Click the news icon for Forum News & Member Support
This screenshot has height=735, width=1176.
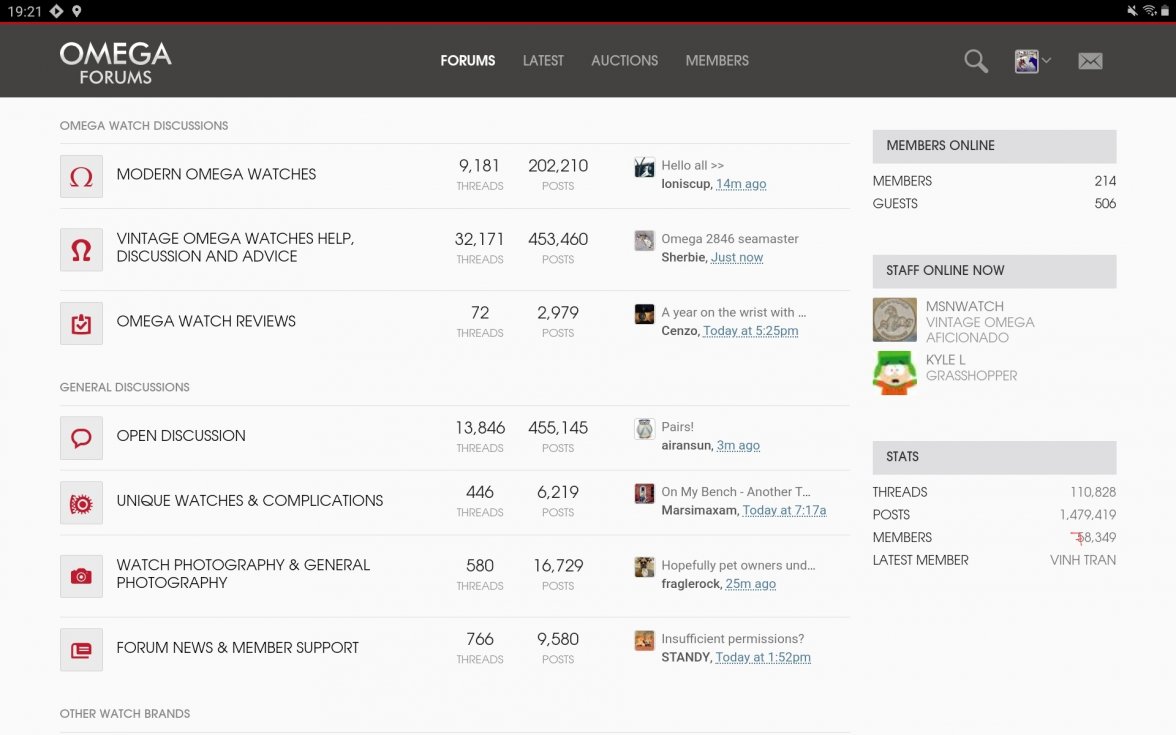[81, 649]
